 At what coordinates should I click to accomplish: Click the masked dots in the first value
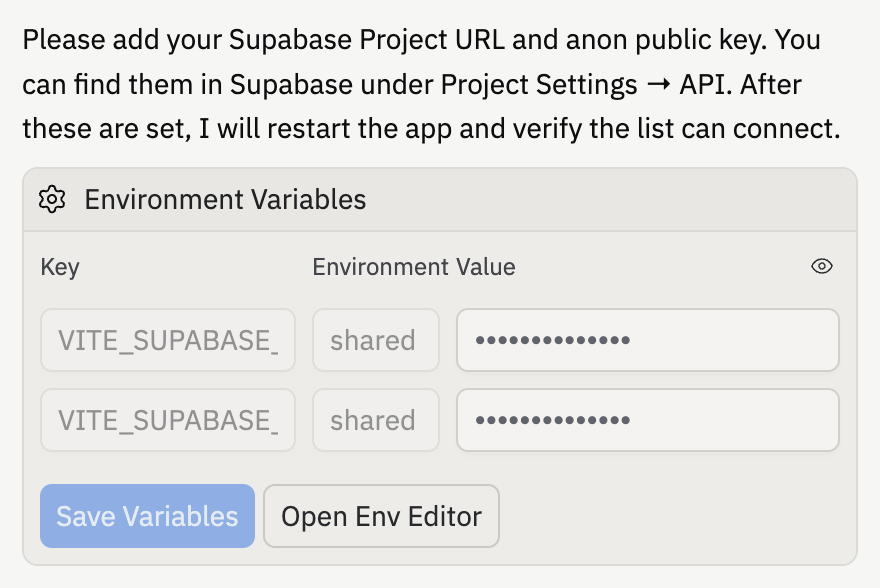point(553,340)
